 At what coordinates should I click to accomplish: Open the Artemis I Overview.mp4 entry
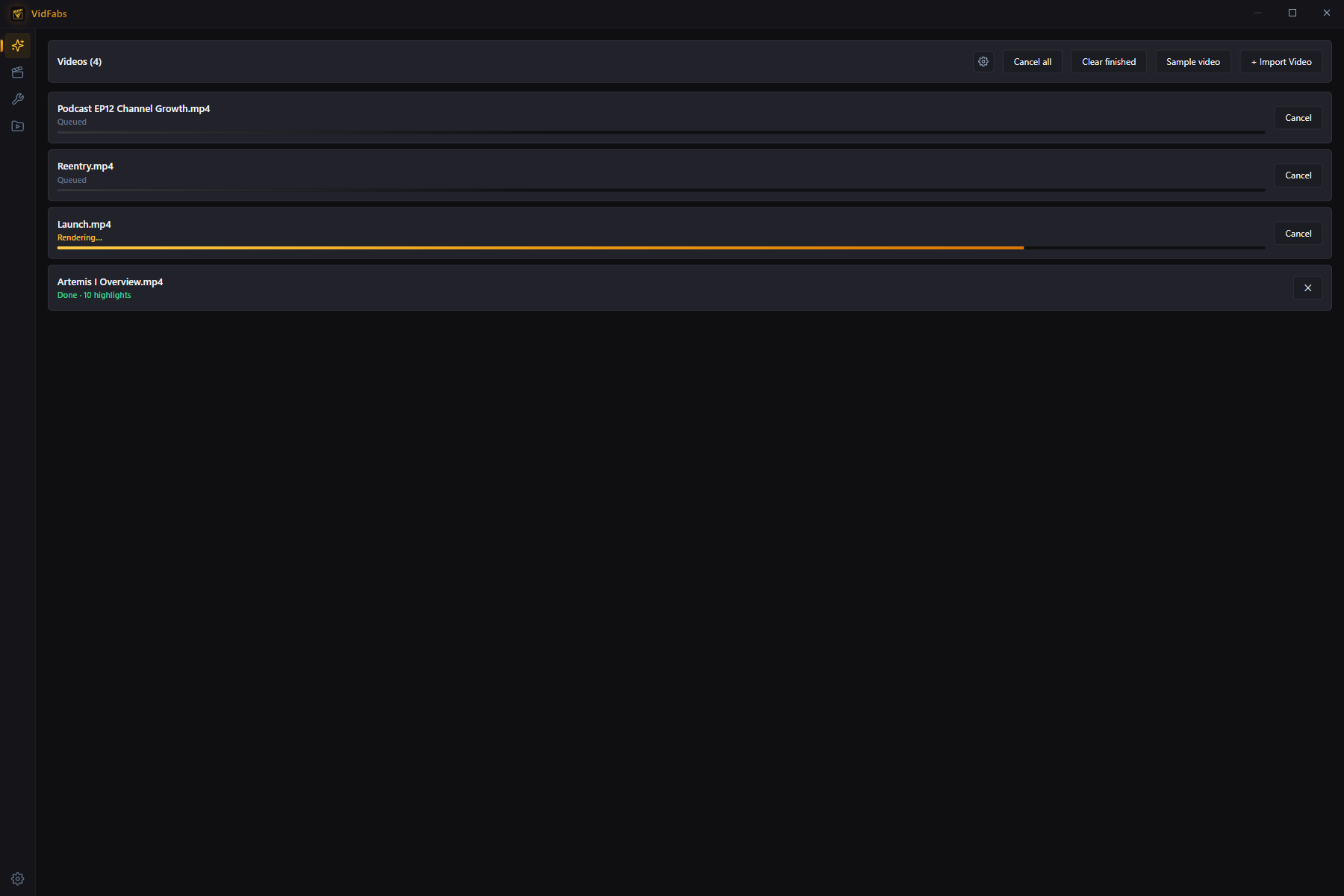(x=689, y=288)
